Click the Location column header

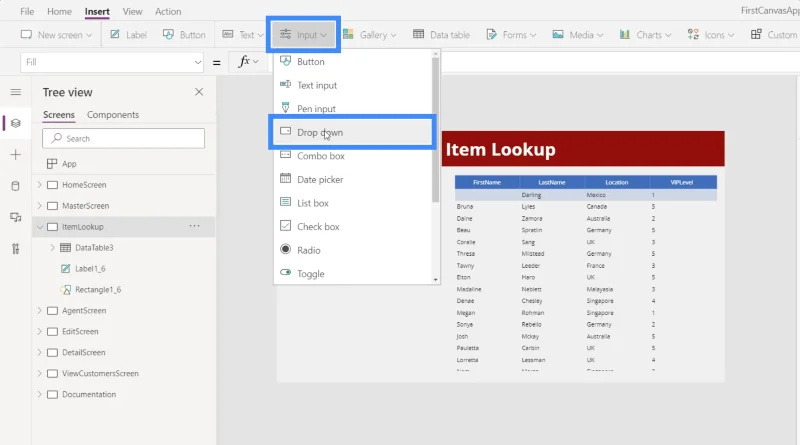617,182
